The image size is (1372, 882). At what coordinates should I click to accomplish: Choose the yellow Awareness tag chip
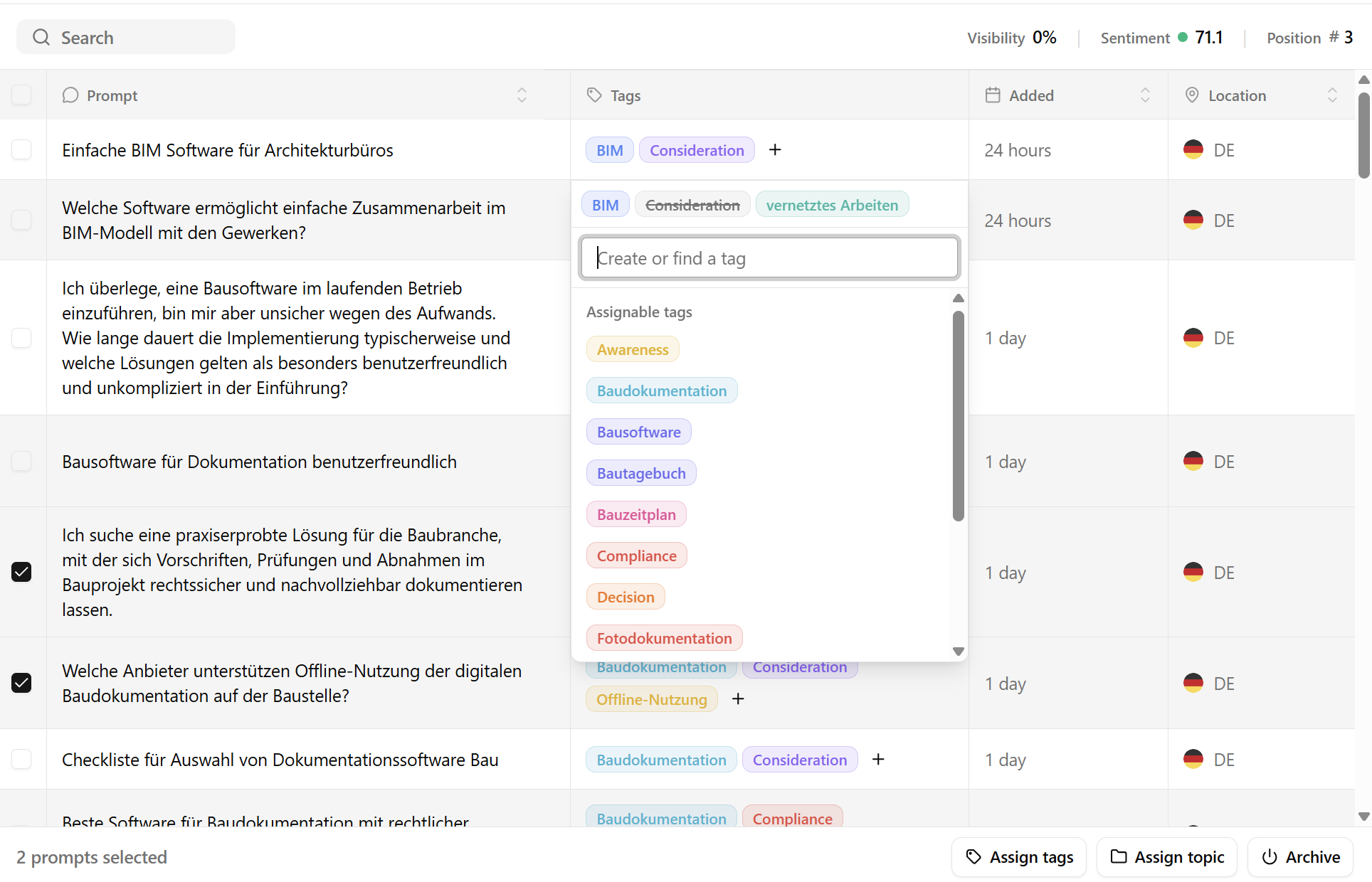(632, 350)
